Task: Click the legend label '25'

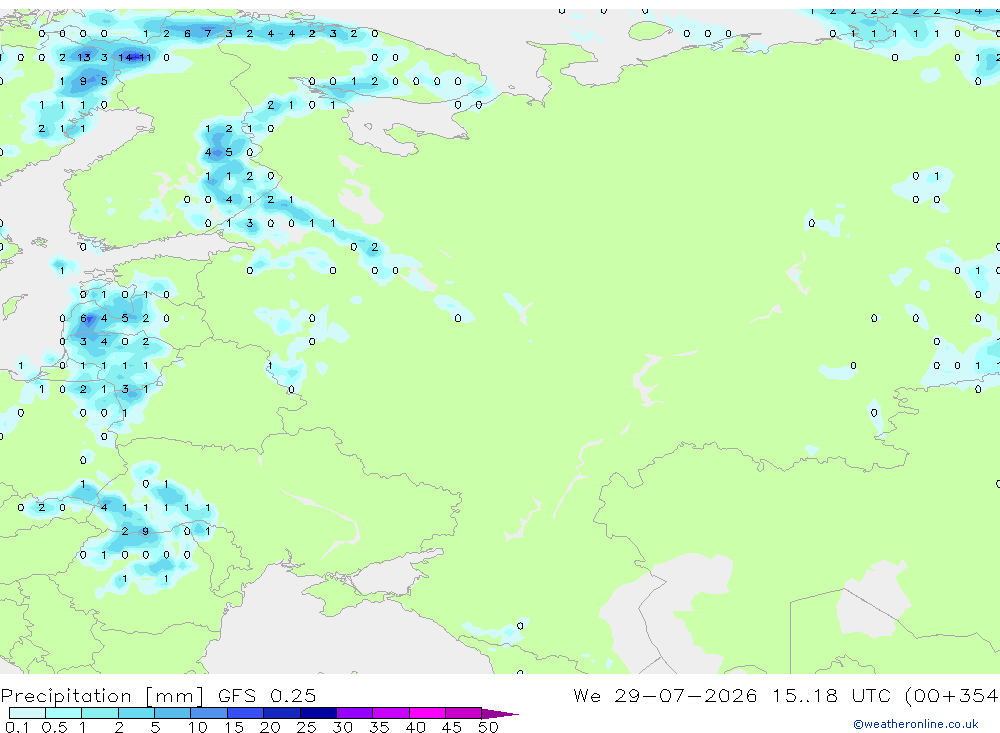Action: (x=306, y=727)
